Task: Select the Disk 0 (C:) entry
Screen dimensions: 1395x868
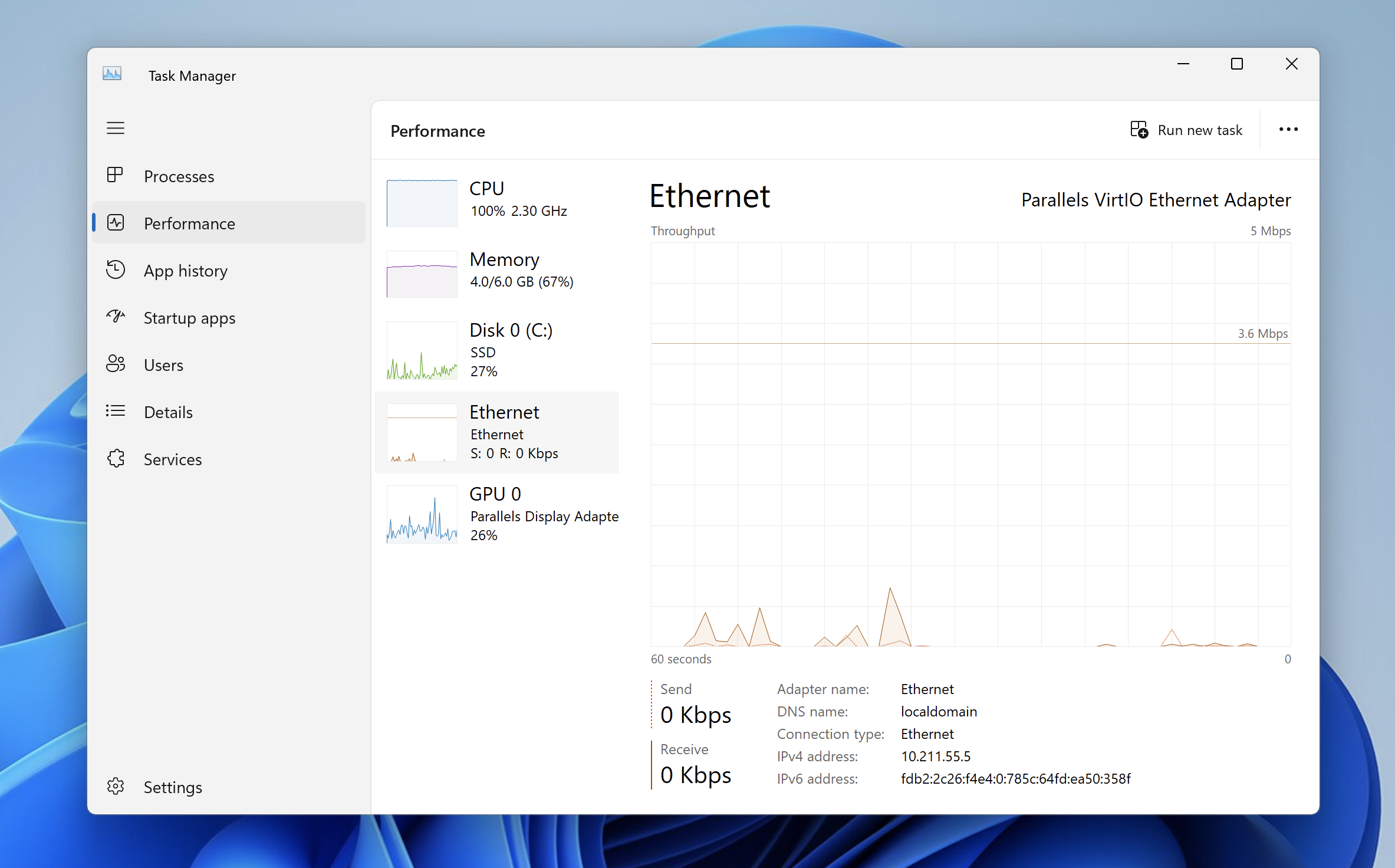Action: tap(498, 349)
